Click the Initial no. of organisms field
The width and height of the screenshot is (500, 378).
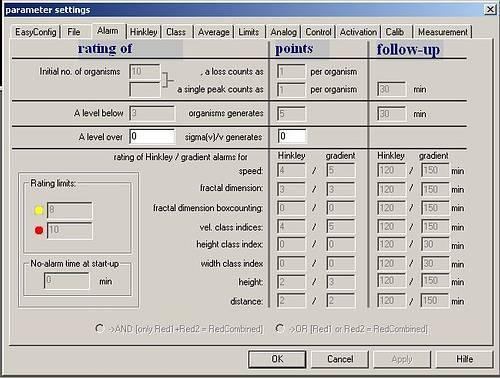click(145, 72)
